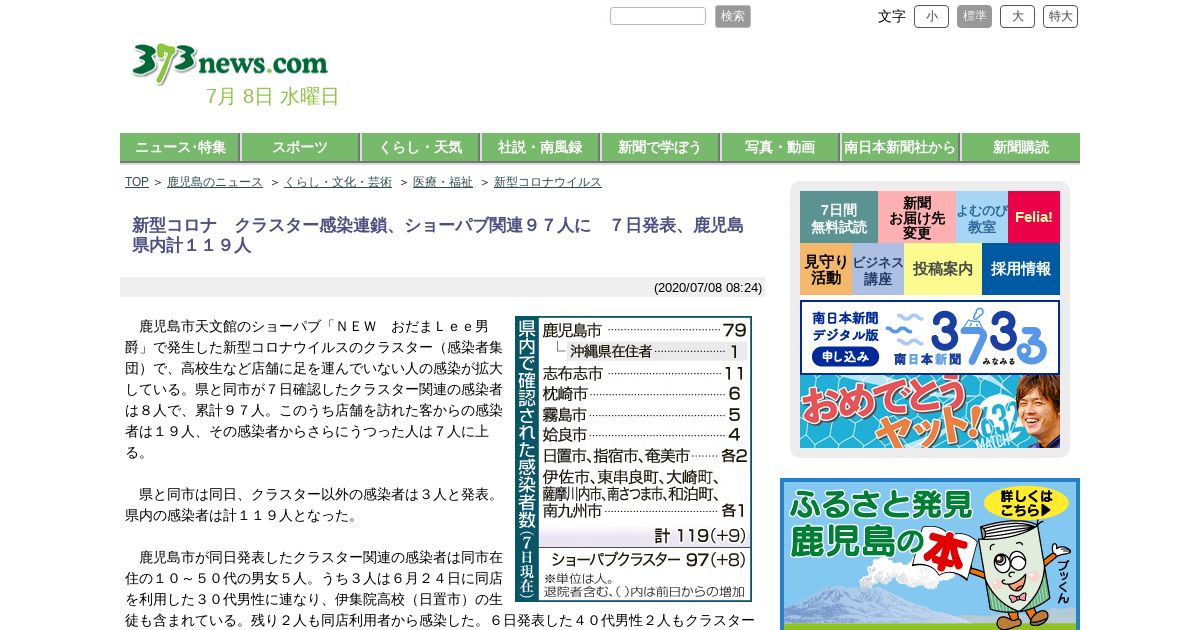
Task: Open the 写真・動画 menu
Action: pyautogui.click(x=780, y=147)
